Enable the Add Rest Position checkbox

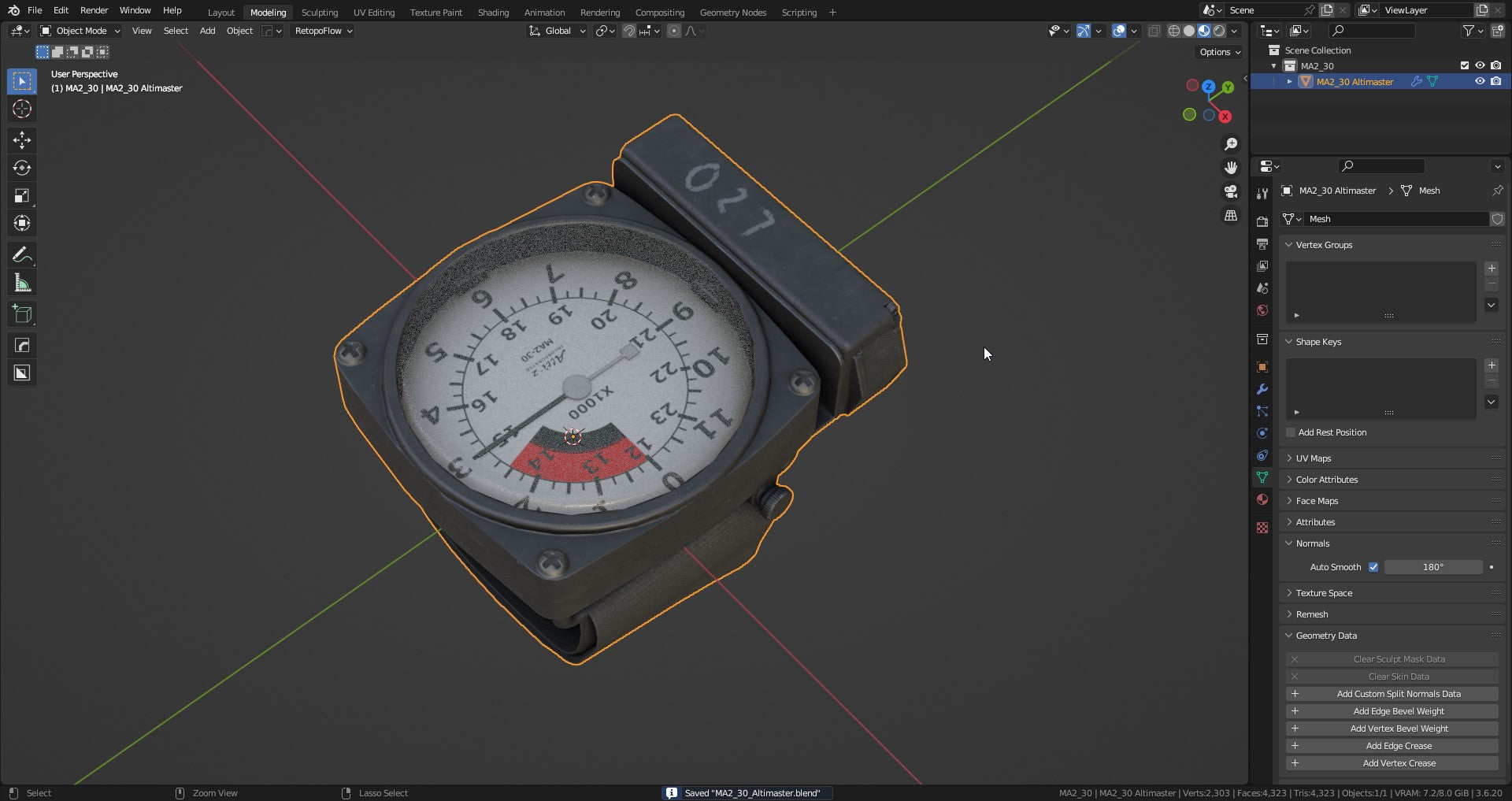coord(1291,432)
